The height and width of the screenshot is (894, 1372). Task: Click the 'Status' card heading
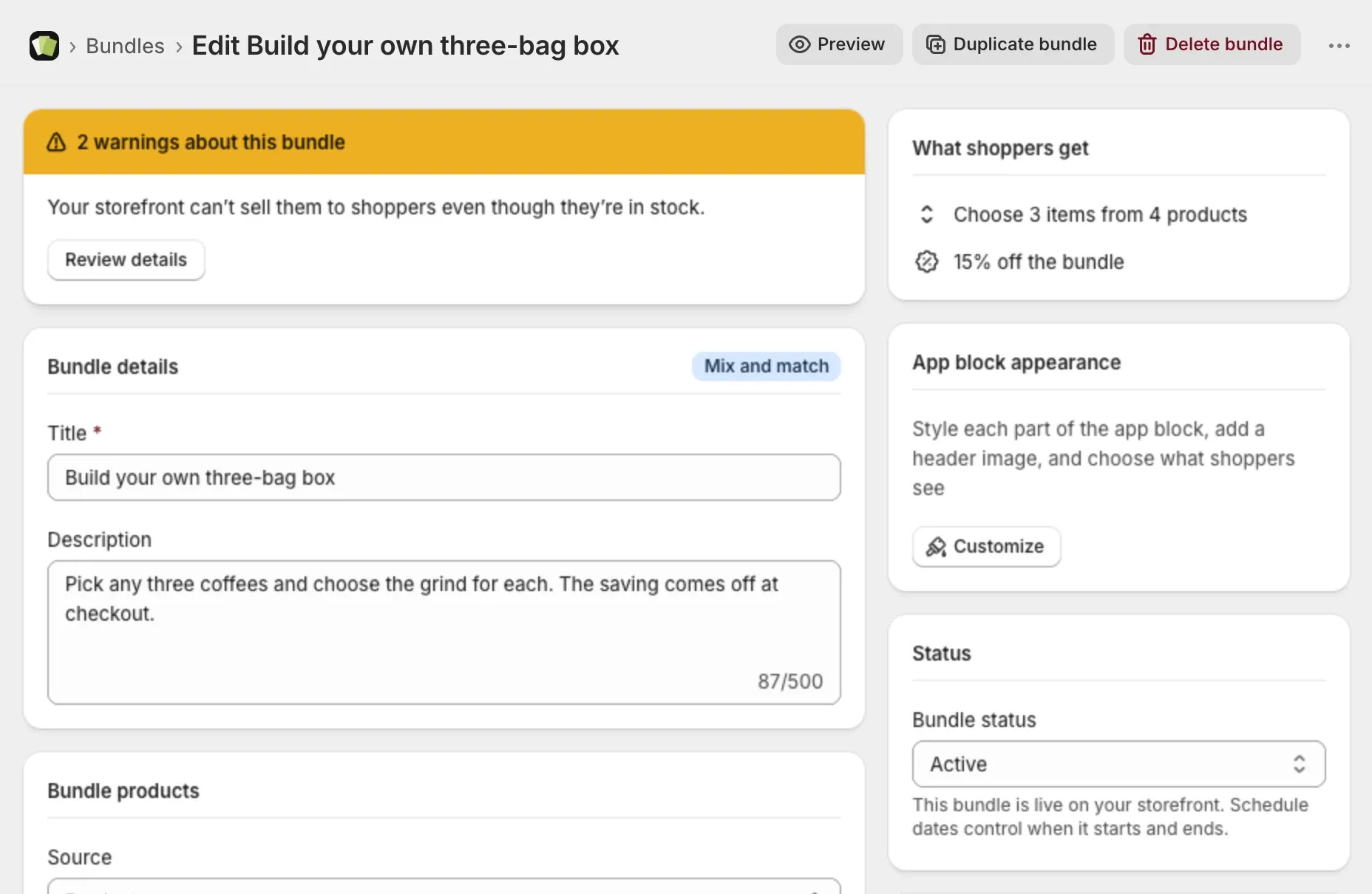pyautogui.click(x=942, y=653)
